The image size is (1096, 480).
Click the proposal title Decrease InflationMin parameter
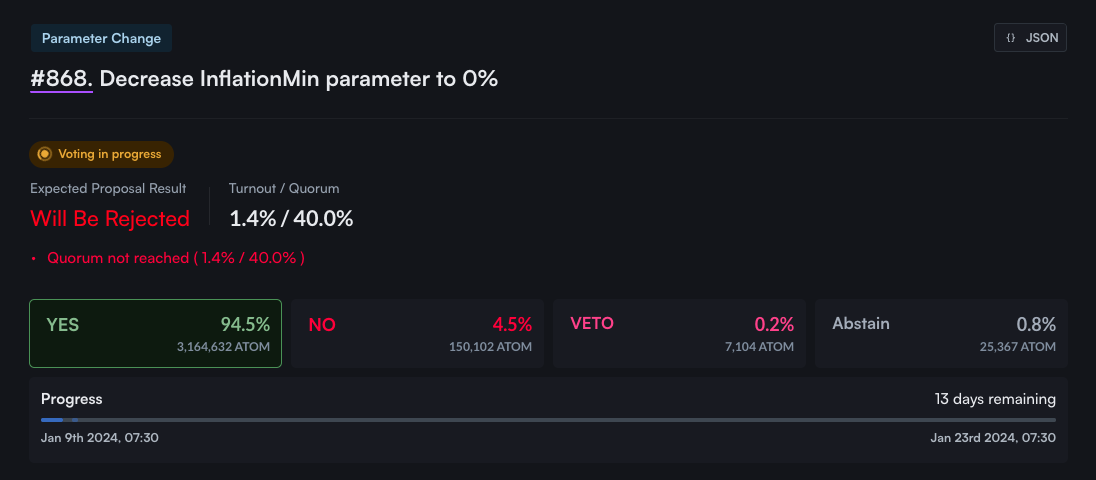coord(298,79)
